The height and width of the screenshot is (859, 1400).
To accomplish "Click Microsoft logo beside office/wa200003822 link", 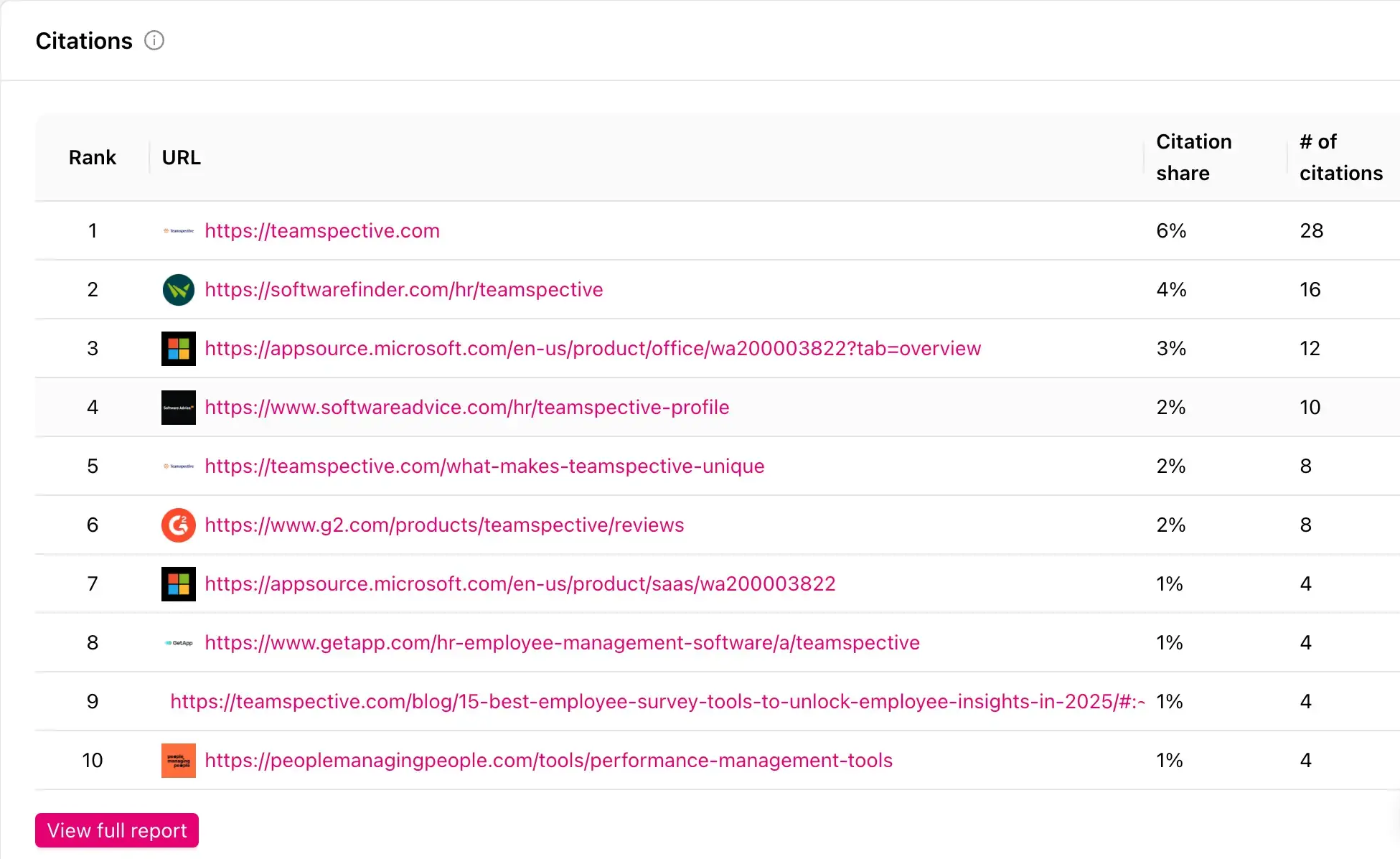I will (179, 349).
